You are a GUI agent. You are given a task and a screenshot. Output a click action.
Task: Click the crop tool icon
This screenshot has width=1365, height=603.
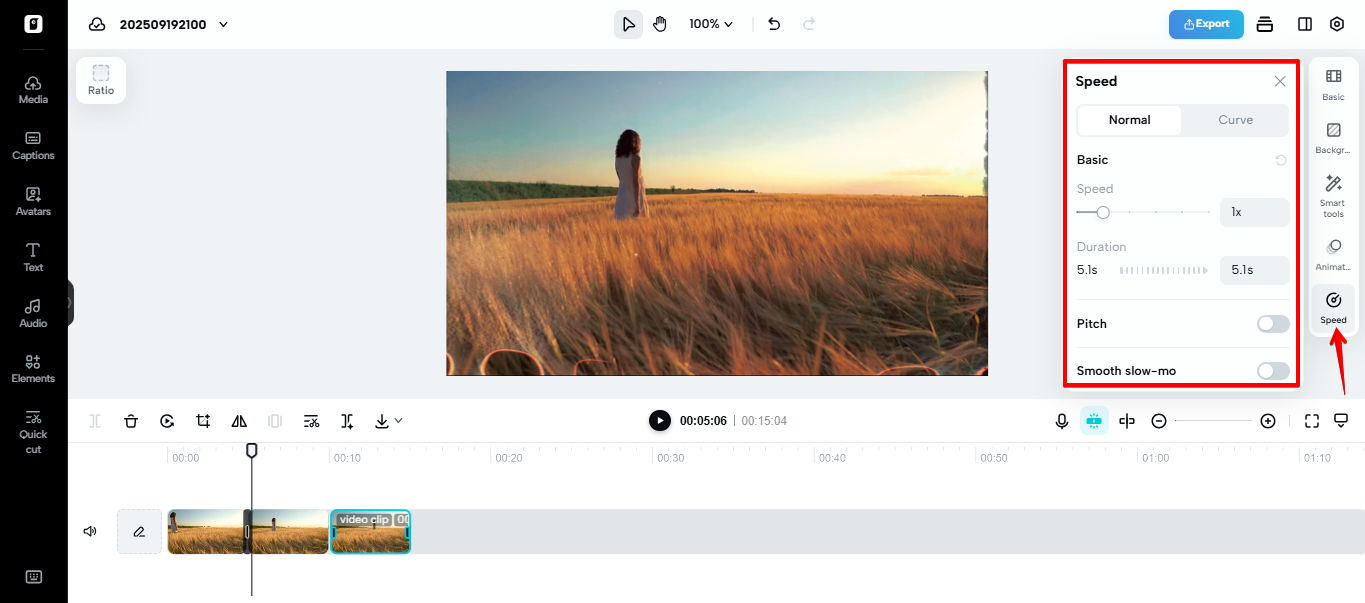coord(203,421)
